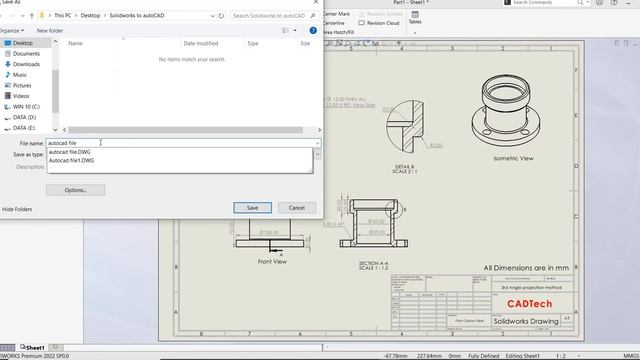Screen dimensions: 640x360
Task: Click Solidworks to autoCAD in breadcrumb
Action: [x=137, y=16]
